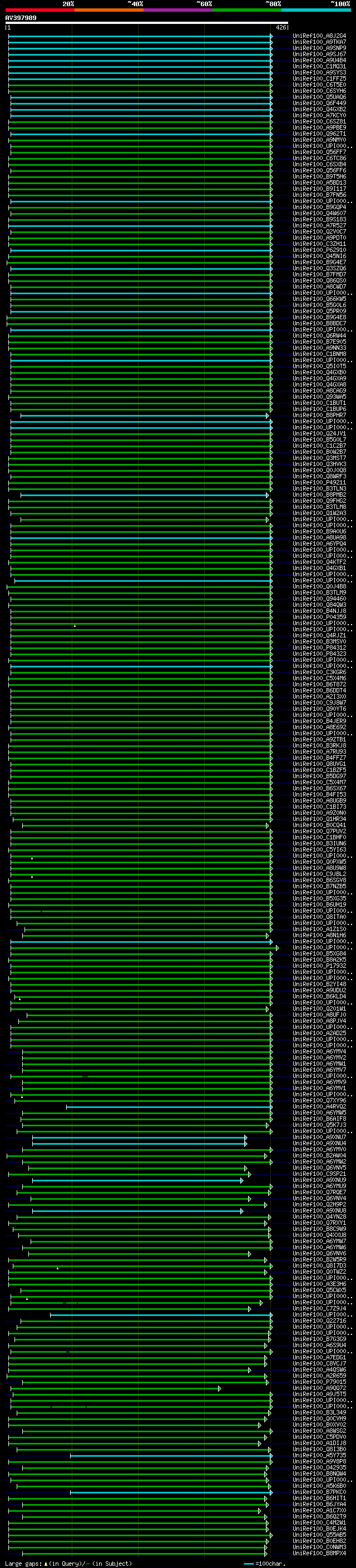356x1568 pixels.
Task: Click the UniRef100_Q6F449 label
Action: click(x=319, y=103)
